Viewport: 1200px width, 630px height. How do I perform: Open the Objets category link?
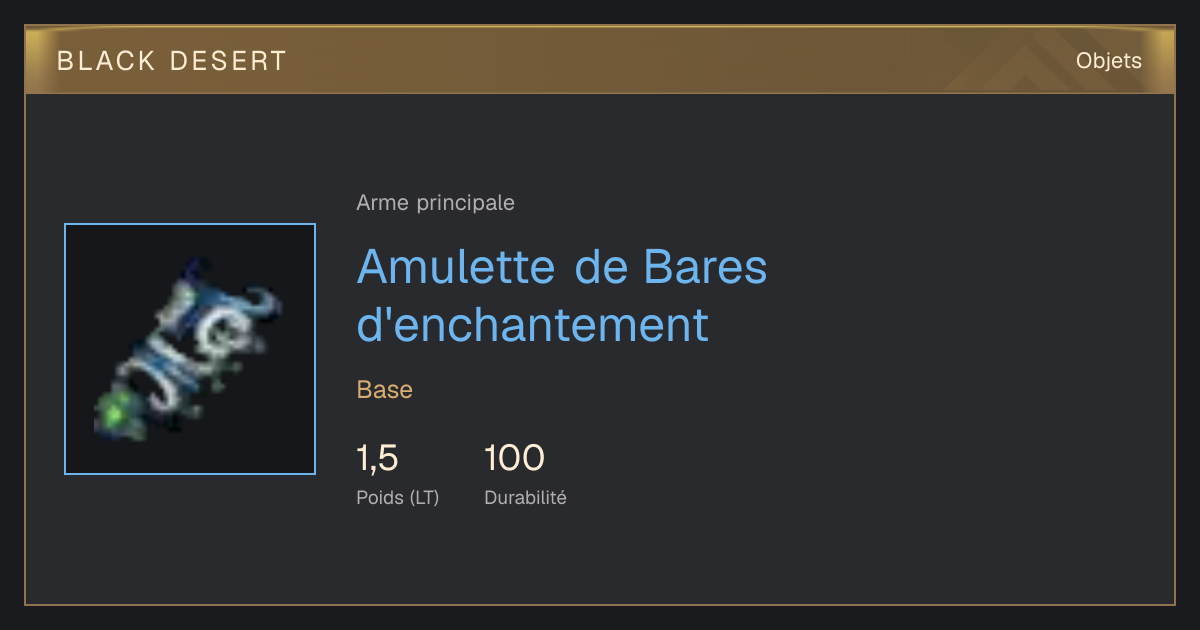(1108, 61)
